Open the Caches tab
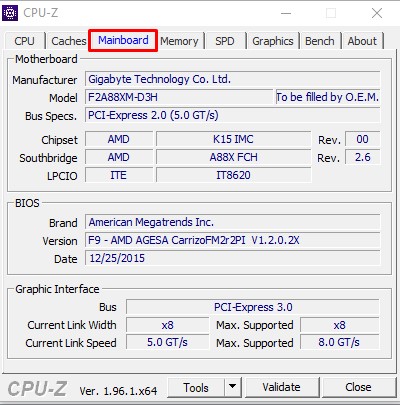The height and width of the screenshot is (405, 400). [69, 41]
